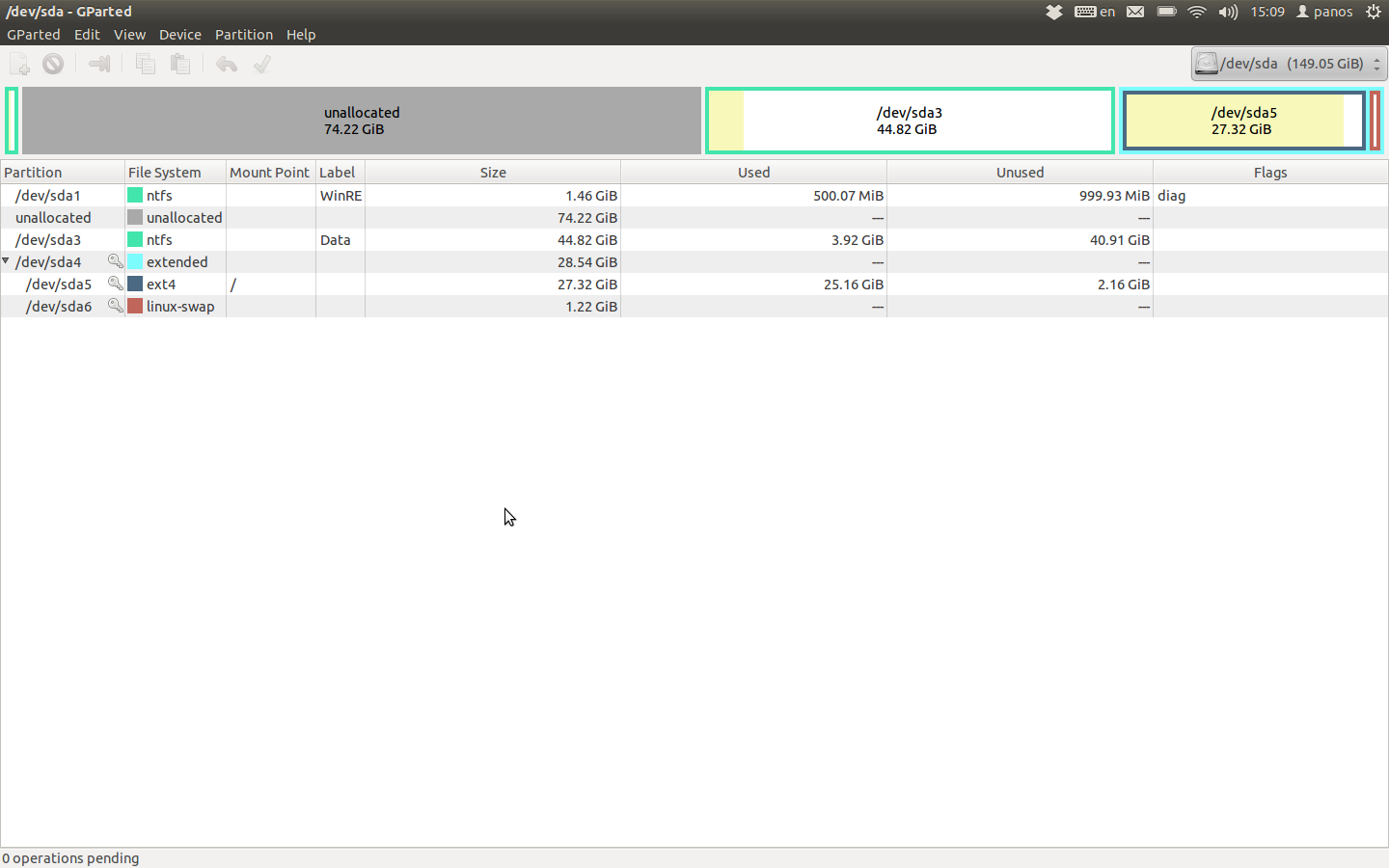Open the Device menu
Viewport: 1389px width, 868px height.
tap(180, 35)
